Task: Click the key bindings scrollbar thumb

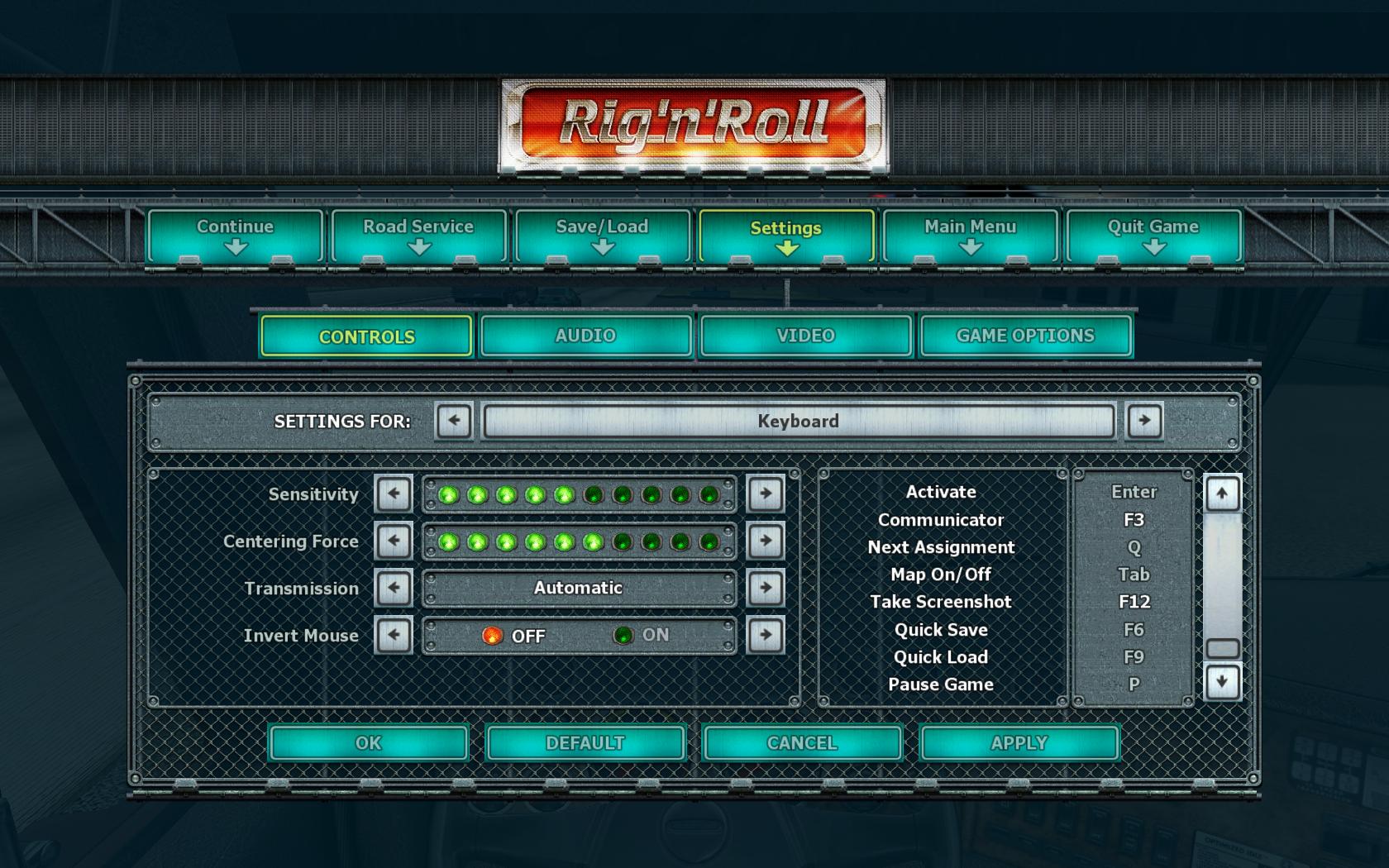Action: (x=1223, y=649)
